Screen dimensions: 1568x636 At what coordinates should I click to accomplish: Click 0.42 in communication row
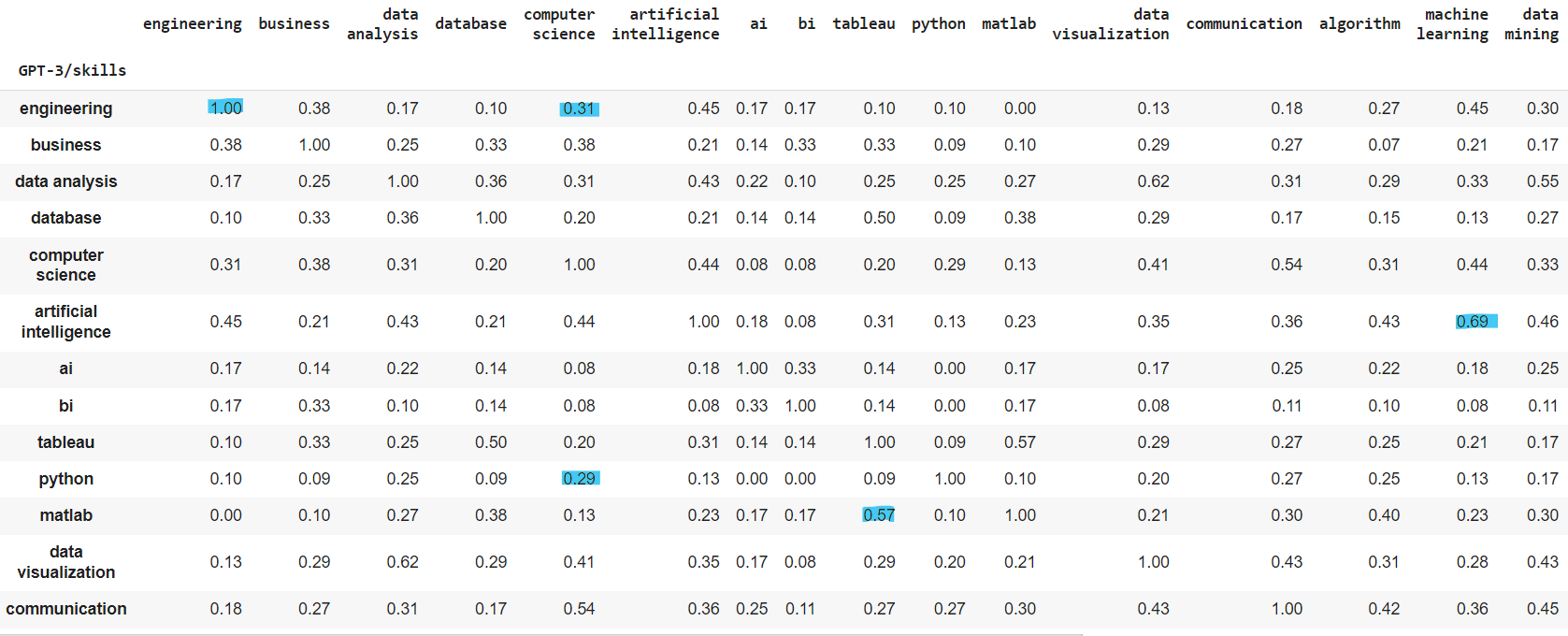point(1384,609)
